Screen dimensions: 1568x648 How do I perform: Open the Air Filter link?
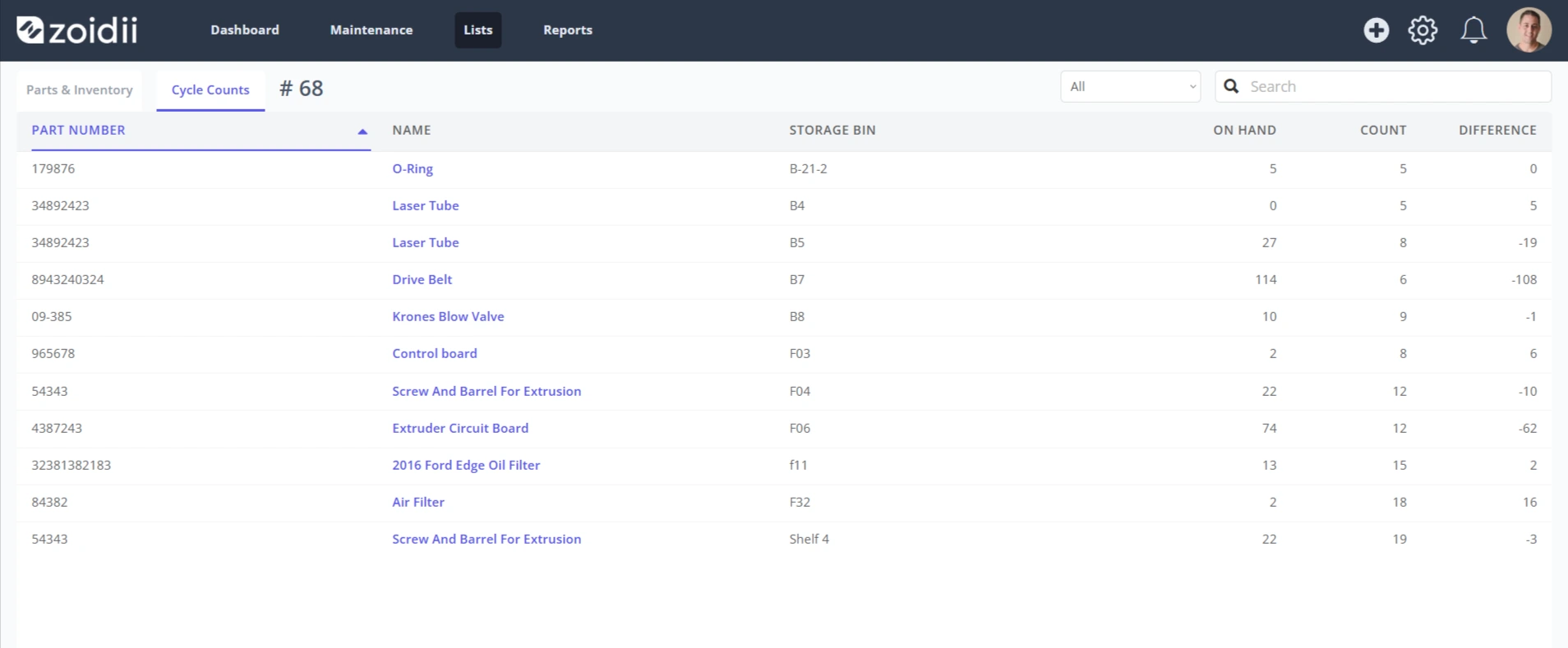[x=418, y=502]
